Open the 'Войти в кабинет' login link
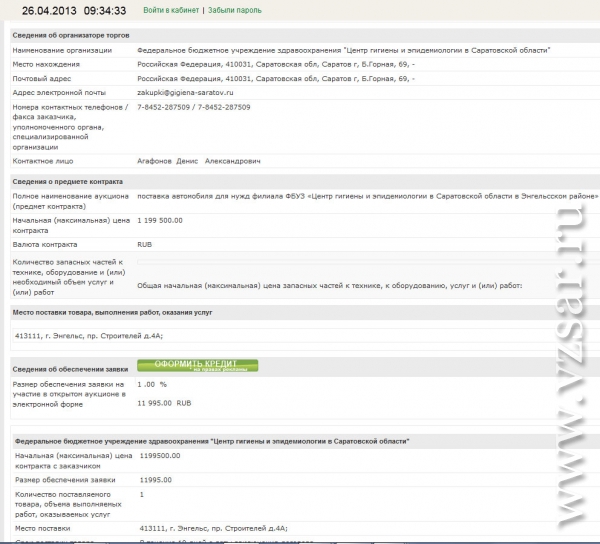This screenshot has height=544, width=600. 171,10
